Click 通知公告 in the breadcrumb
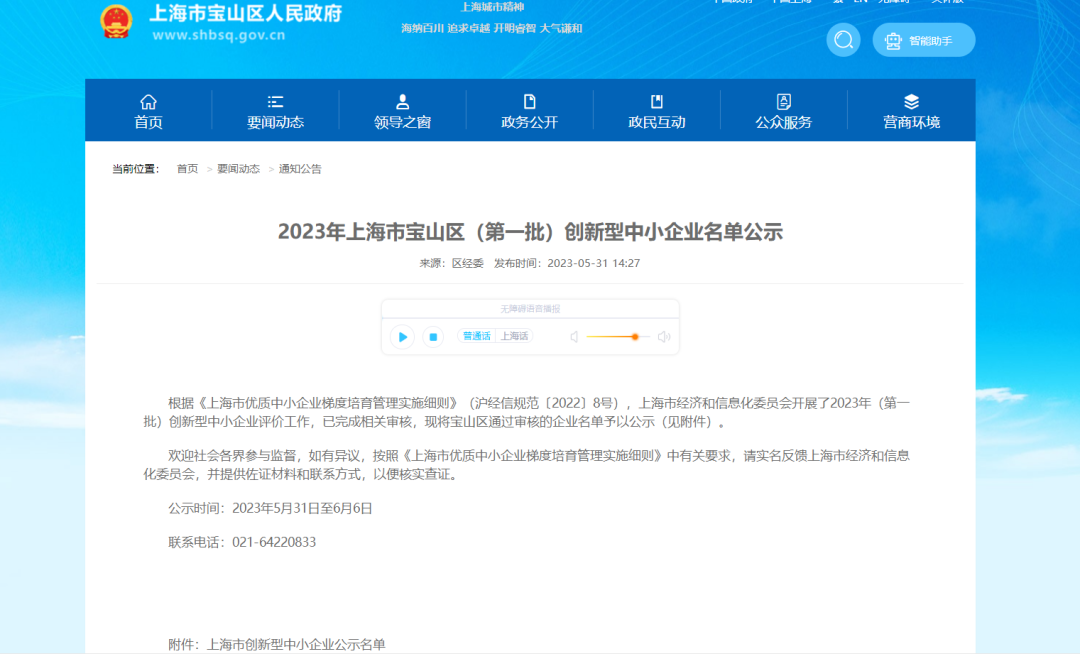The image size is (1080, 654). pyautogui.click(x=300, y=169)
